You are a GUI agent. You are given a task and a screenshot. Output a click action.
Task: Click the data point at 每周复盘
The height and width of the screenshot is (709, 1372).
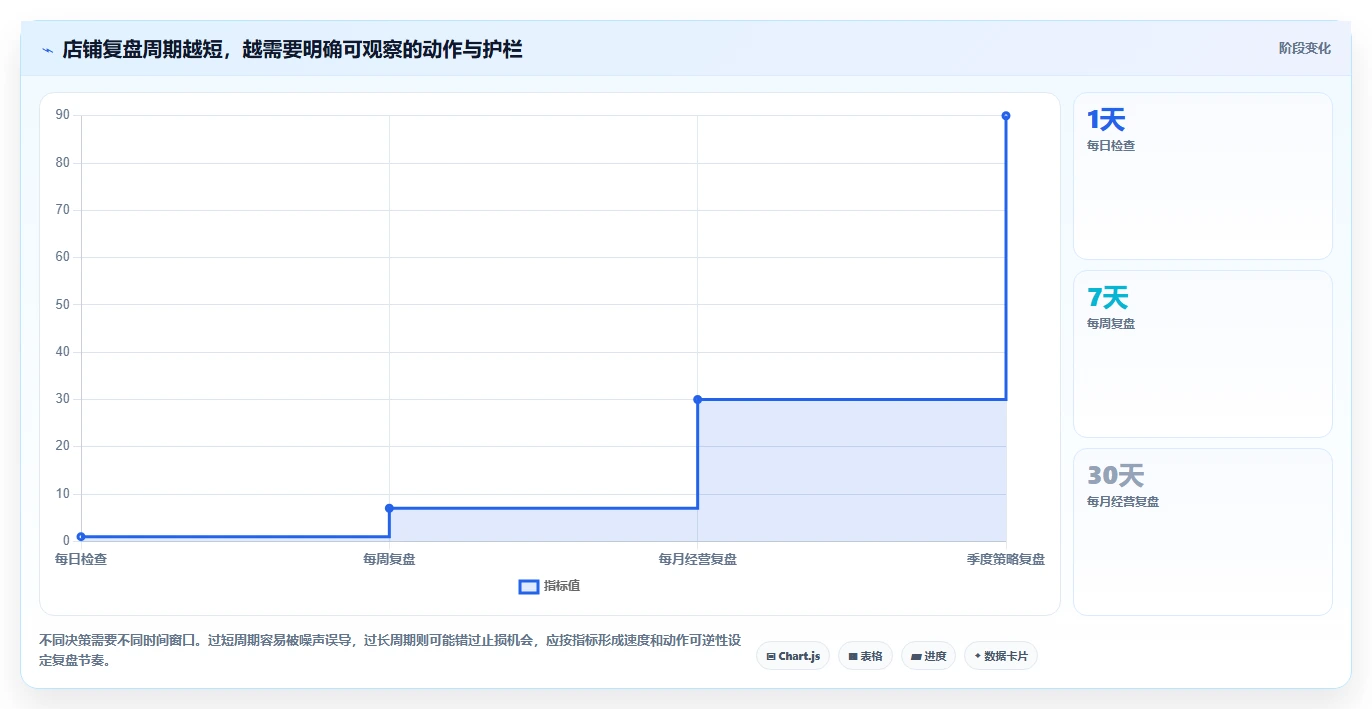389,508
